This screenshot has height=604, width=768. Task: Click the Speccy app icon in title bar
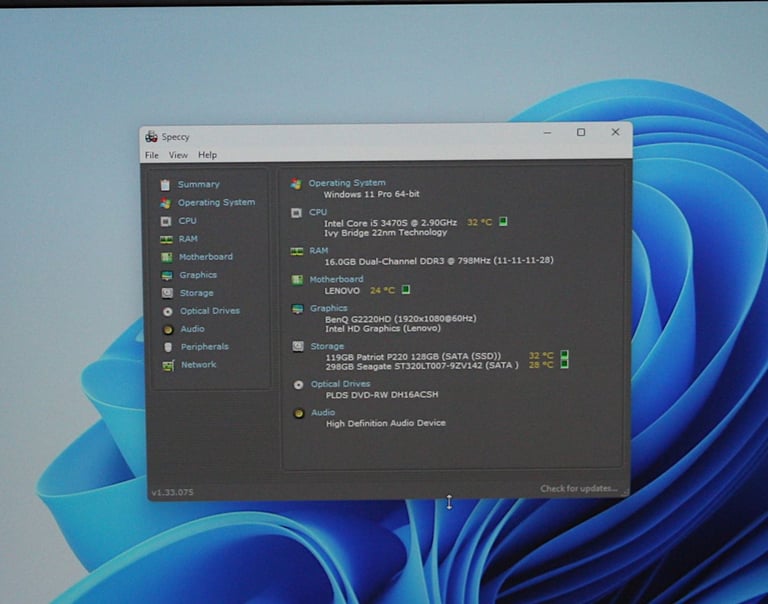click(151, 137)
